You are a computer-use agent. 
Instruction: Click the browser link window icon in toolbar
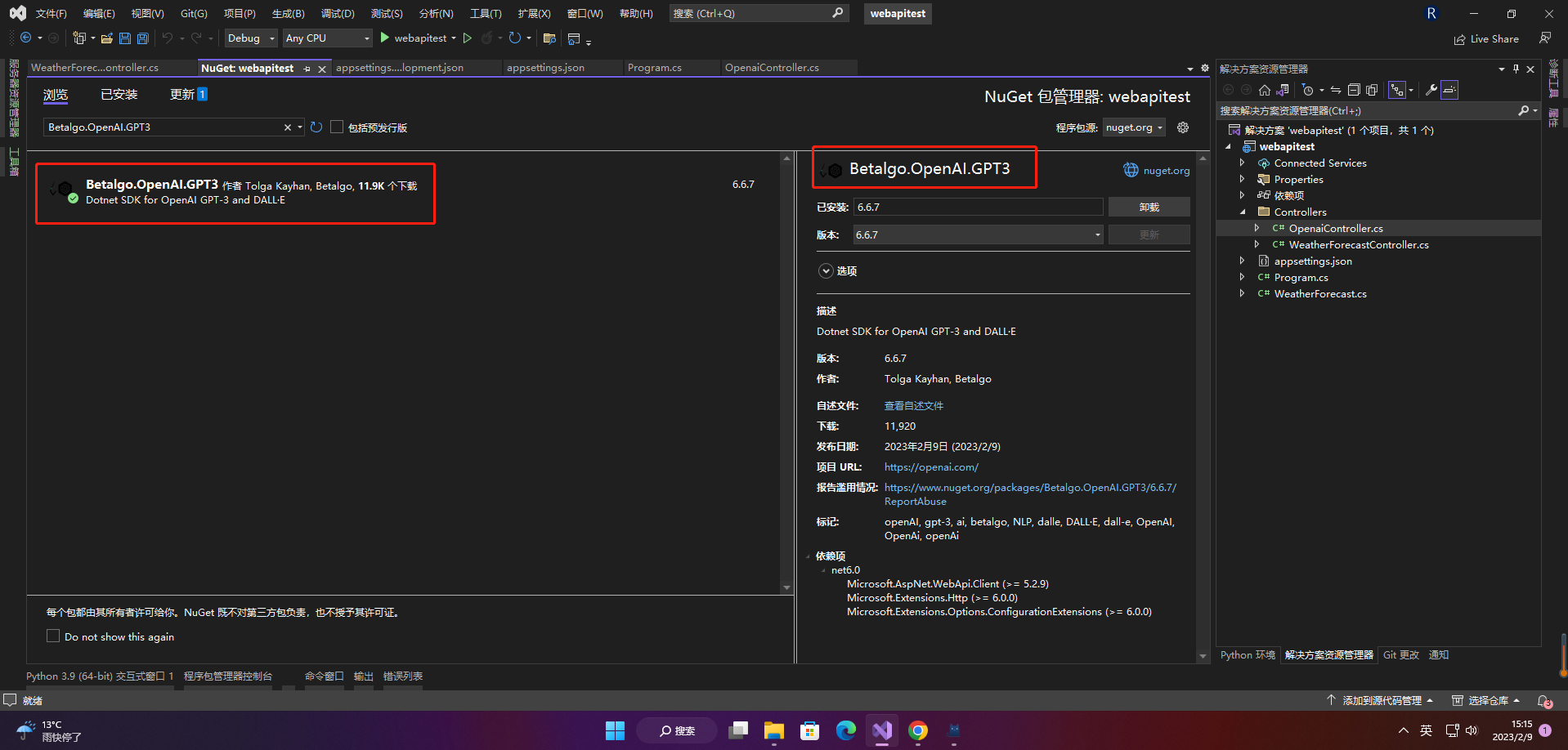[x=574, y=38]
